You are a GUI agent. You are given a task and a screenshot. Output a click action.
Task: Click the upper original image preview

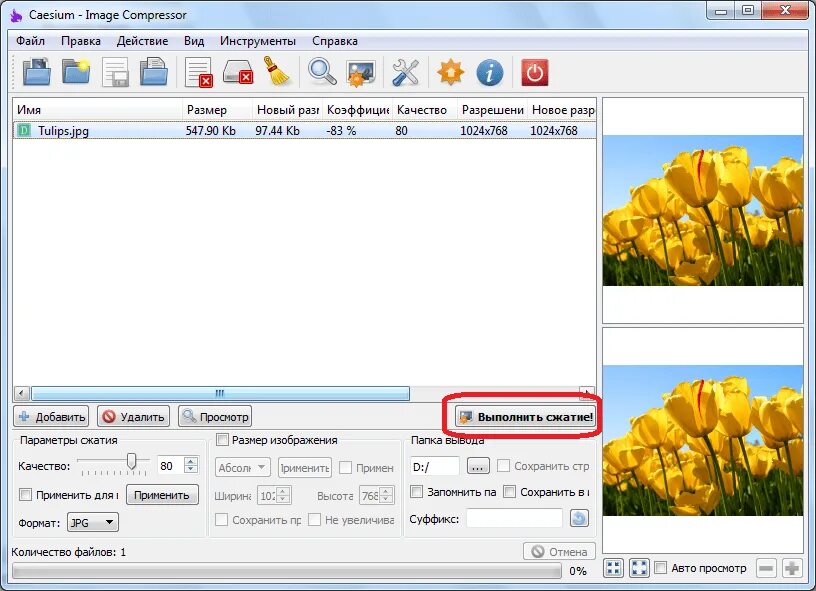point(703,210)
